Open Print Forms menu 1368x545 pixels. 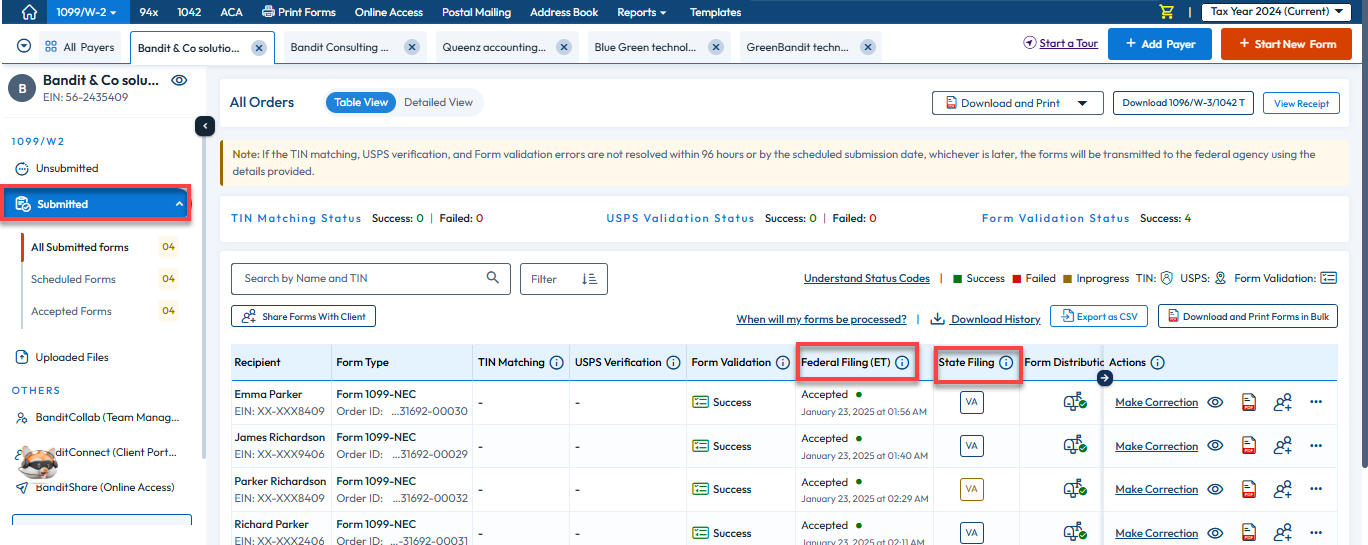point(298,12)
